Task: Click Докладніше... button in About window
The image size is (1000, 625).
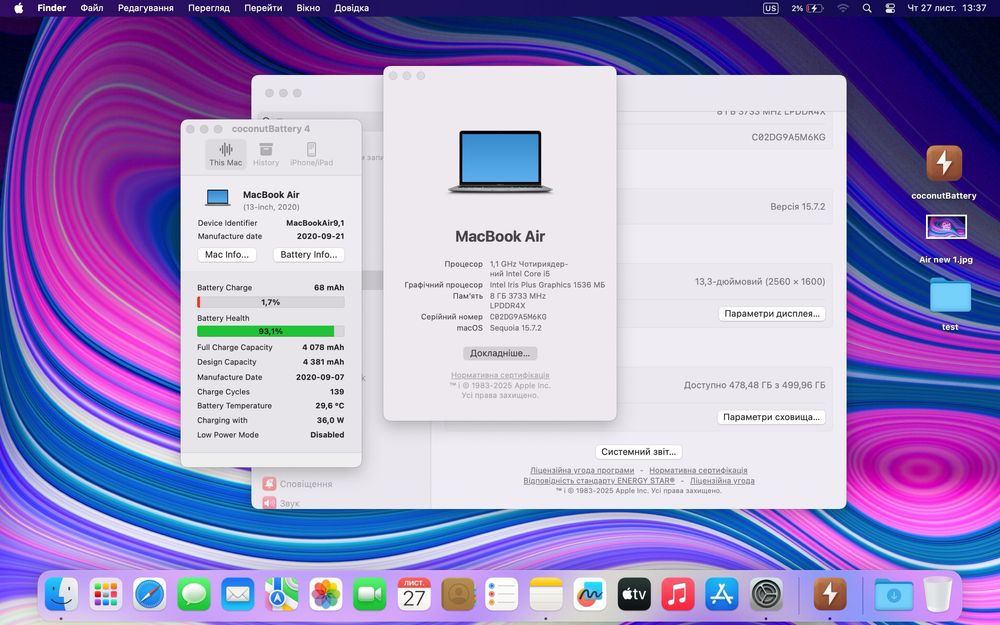Action: (500, 353)
